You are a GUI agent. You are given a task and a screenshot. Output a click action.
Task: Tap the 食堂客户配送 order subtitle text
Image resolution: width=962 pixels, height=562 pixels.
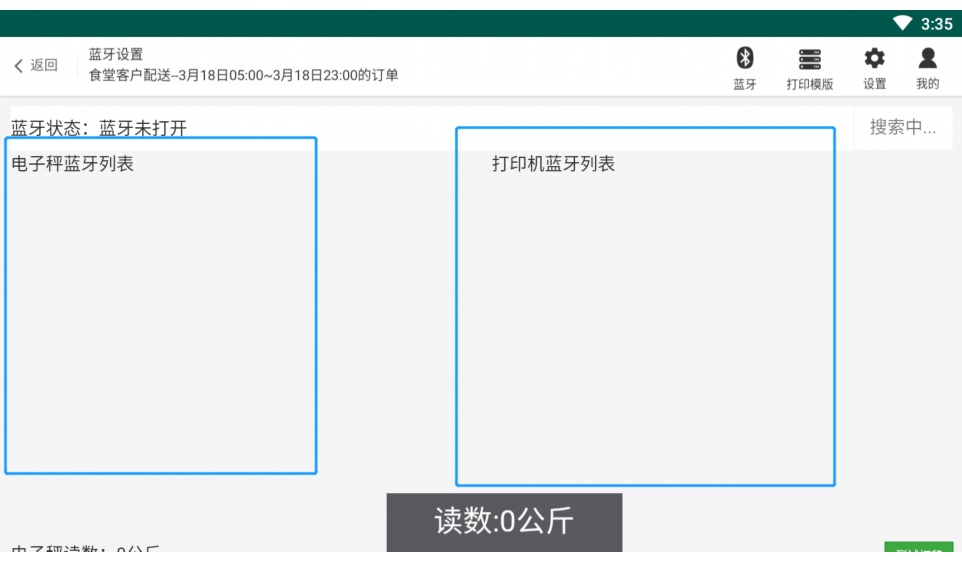point(244,76)
